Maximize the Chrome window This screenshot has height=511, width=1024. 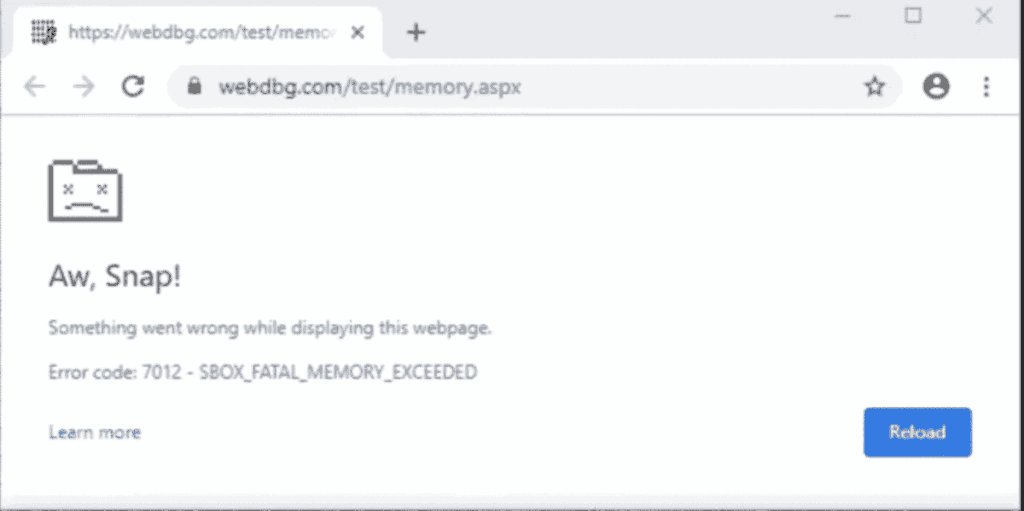pyautogui.click(x=913, y=16)
